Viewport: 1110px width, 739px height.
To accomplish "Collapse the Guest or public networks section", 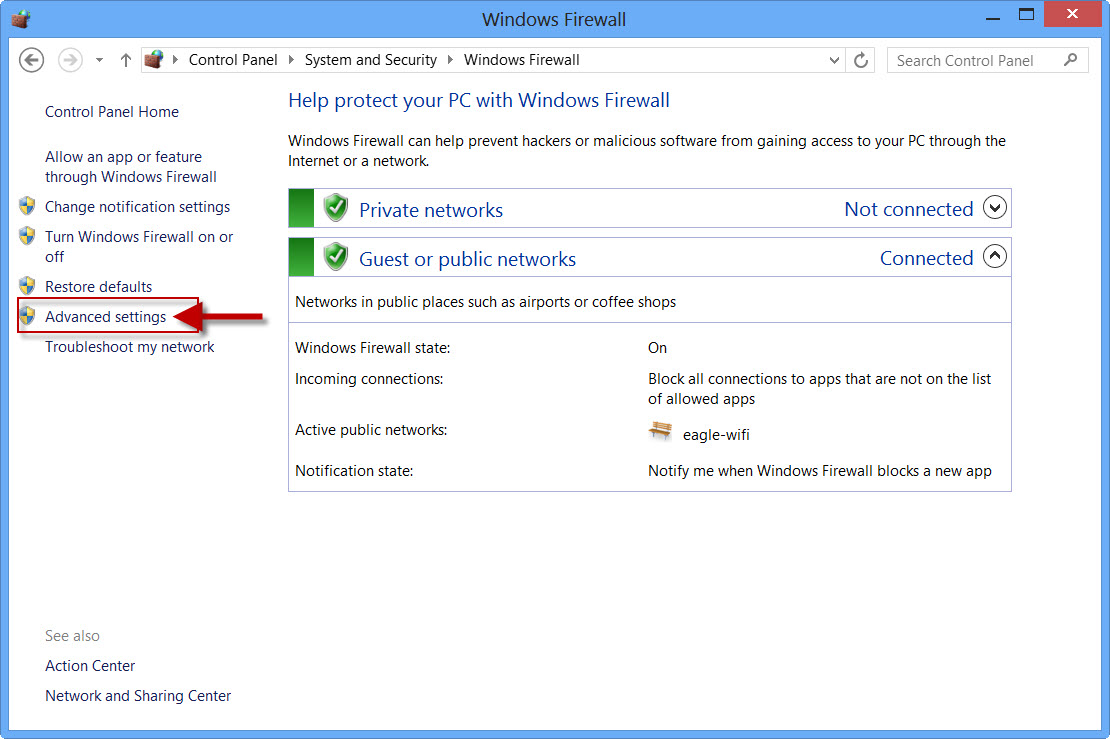I will click(x=994, y=257).
